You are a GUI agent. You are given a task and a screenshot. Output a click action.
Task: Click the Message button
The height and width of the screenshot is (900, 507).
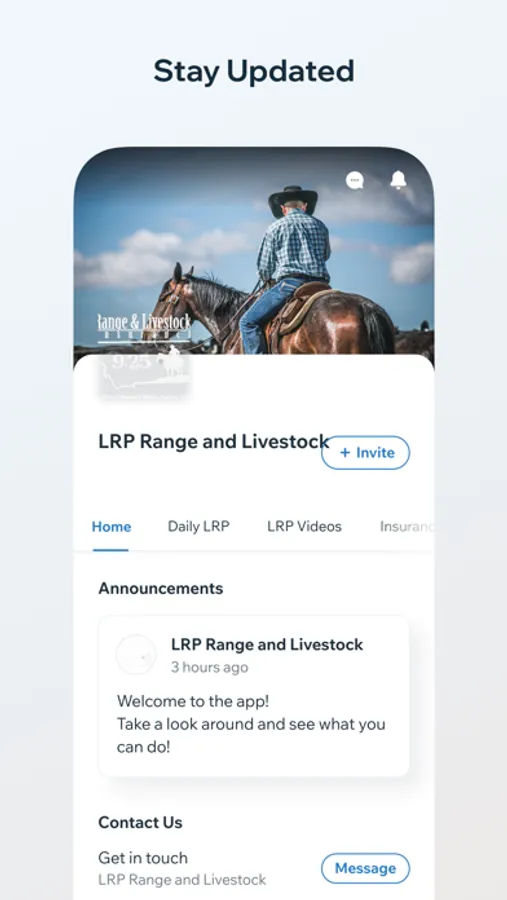(x=365, y=868)
